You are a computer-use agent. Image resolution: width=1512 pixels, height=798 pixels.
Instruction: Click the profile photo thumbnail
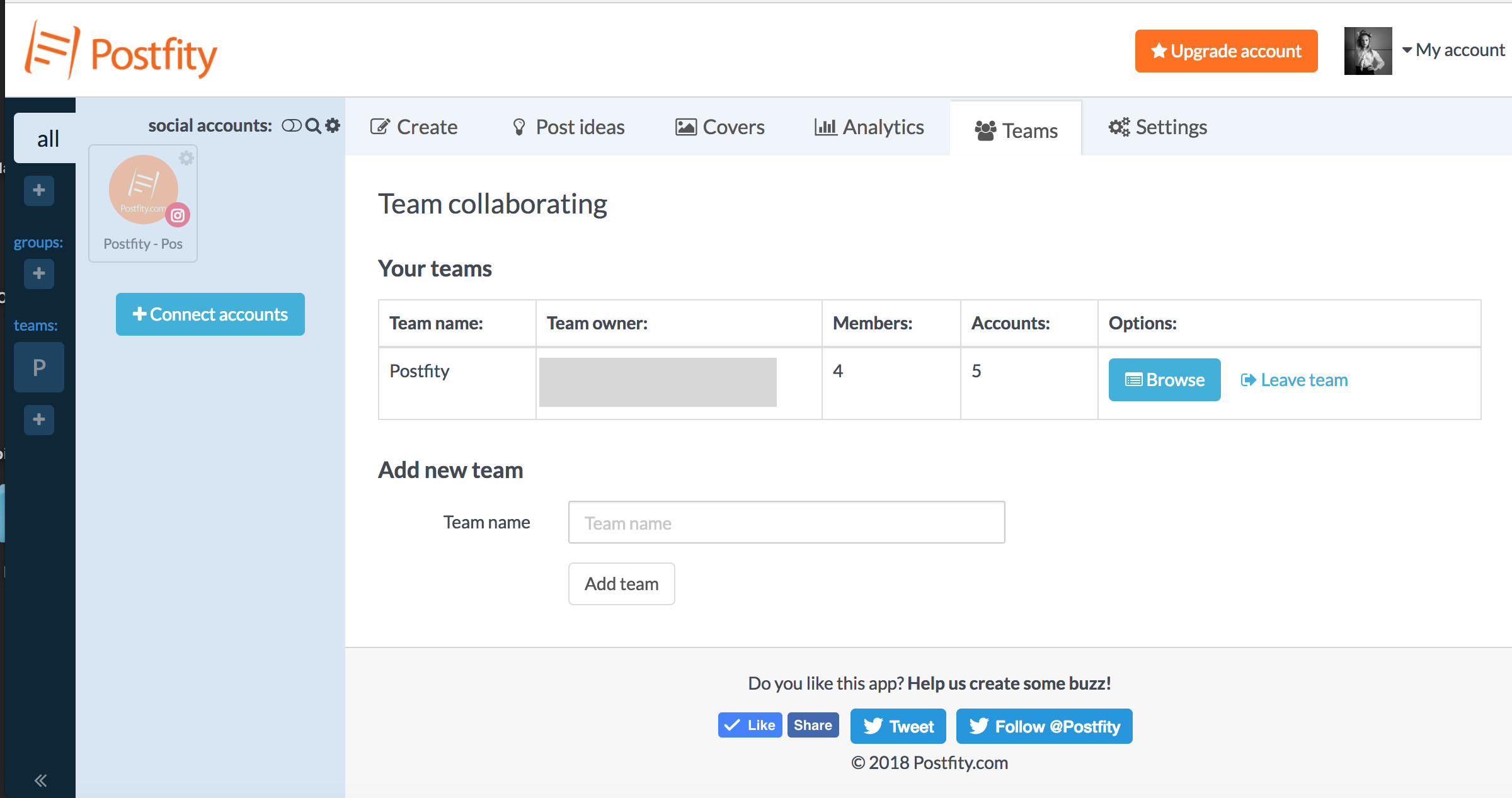click(1368, 51)
